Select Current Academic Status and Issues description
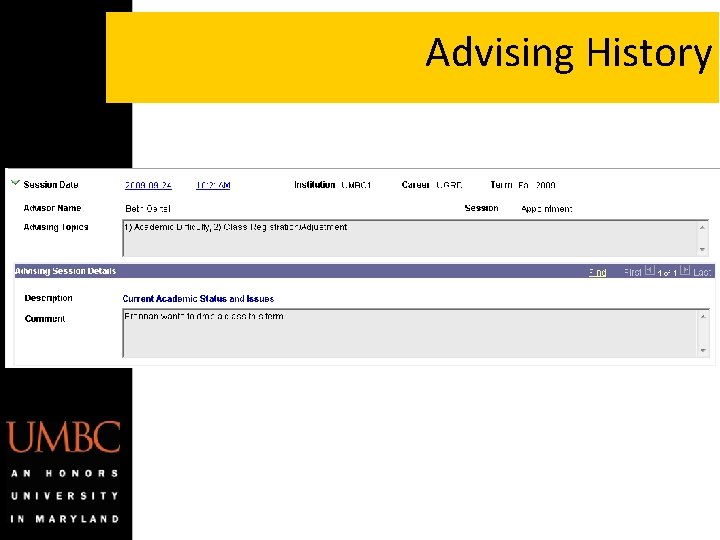The height and width of the screenshot is (540, 720). pos(198,299)
